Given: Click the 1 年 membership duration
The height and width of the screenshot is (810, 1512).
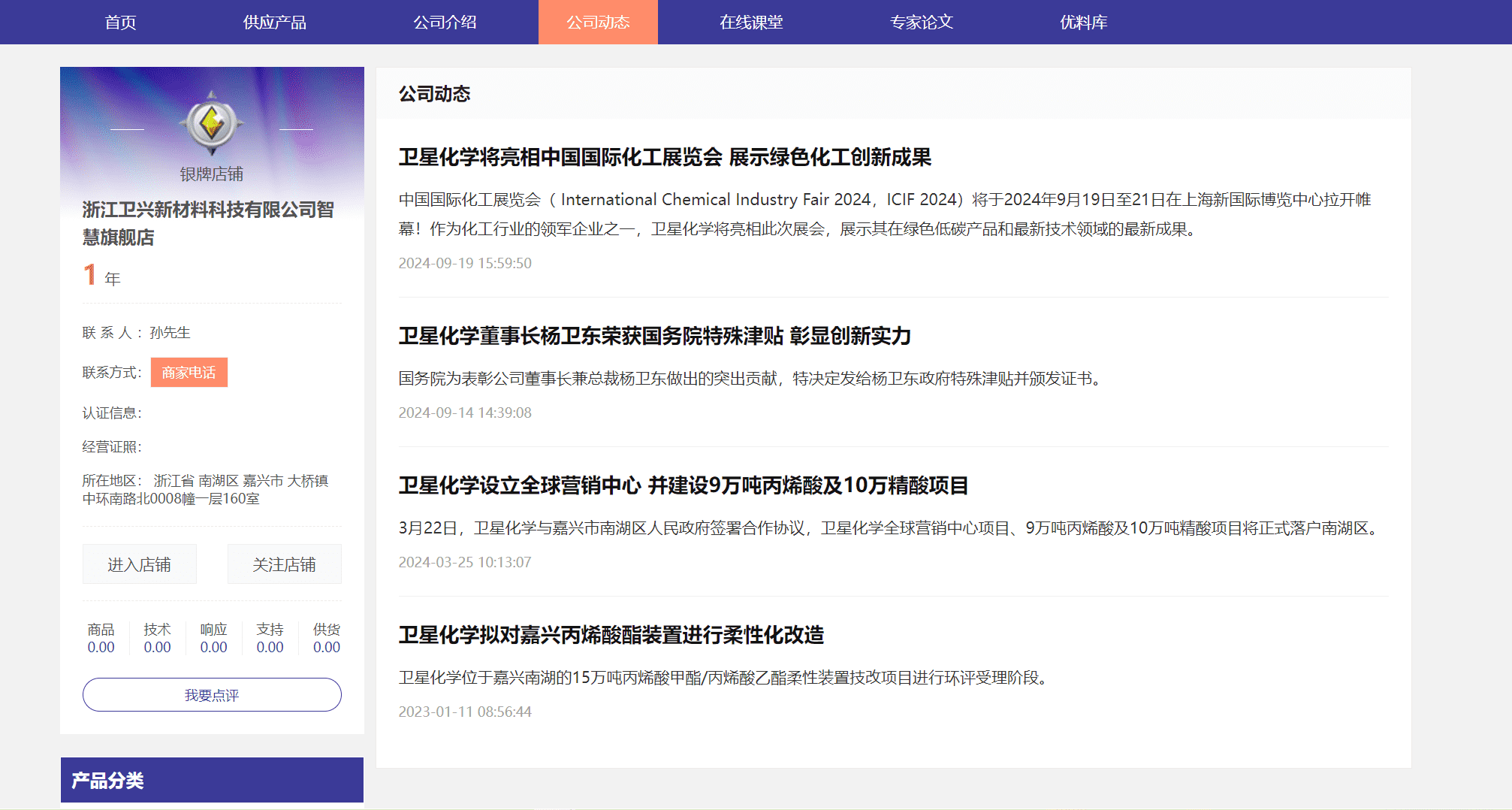Looking at the screenshot, I should click(x=101, y=275).
